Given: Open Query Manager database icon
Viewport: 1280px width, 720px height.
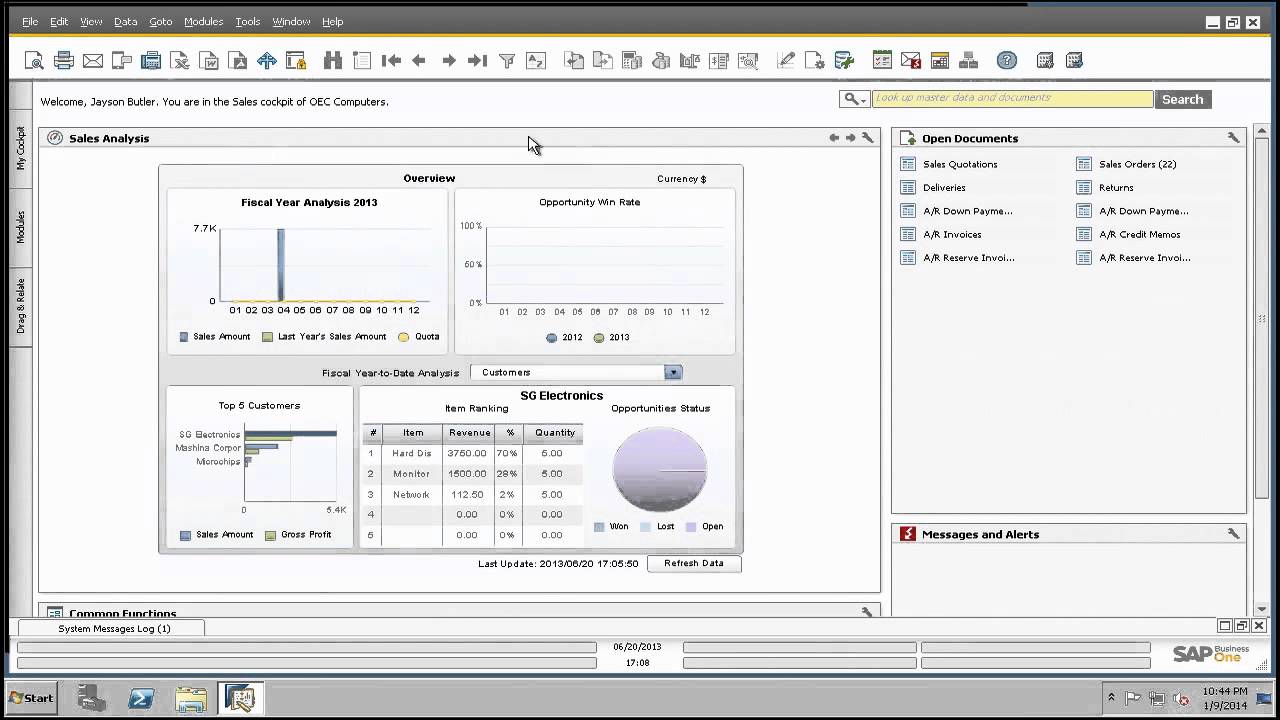Looking at the screenshot, I should click(844, 61).
